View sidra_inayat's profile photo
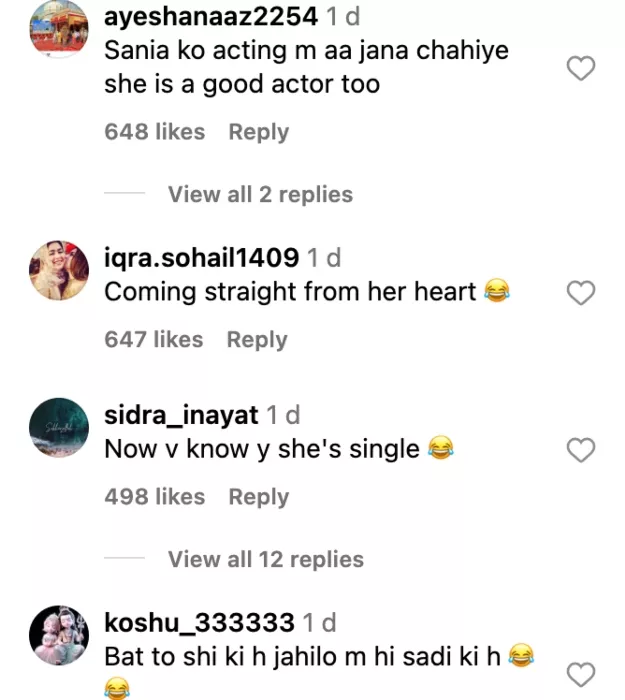Image resolution: width=625 pixels, height=700 pixels. 56,427
